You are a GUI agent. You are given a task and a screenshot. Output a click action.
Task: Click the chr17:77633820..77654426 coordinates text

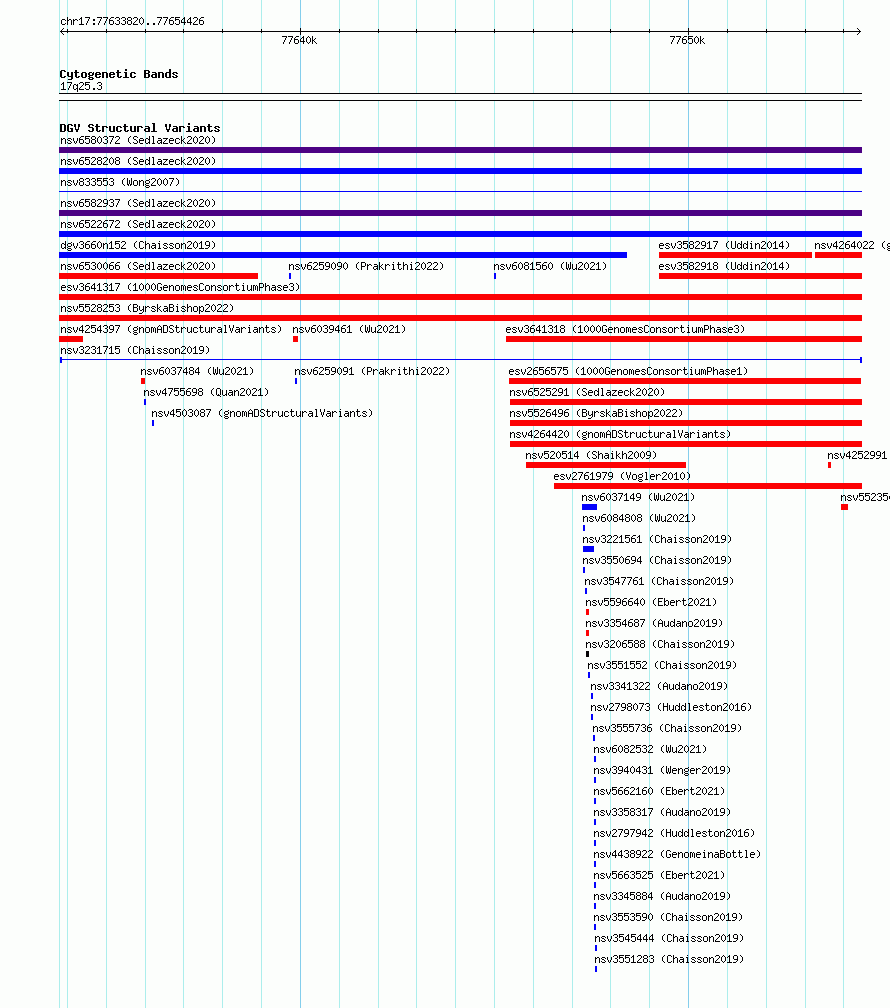tap(132, 21)
